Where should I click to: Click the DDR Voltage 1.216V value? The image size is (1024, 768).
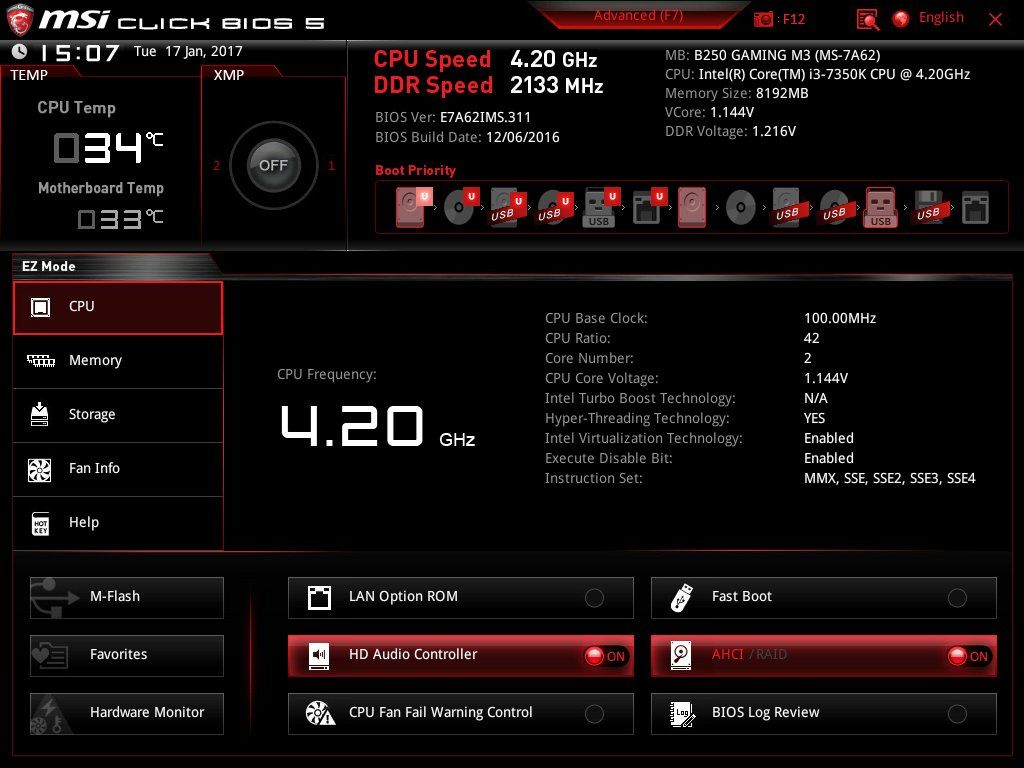click(x=774, y=131)
